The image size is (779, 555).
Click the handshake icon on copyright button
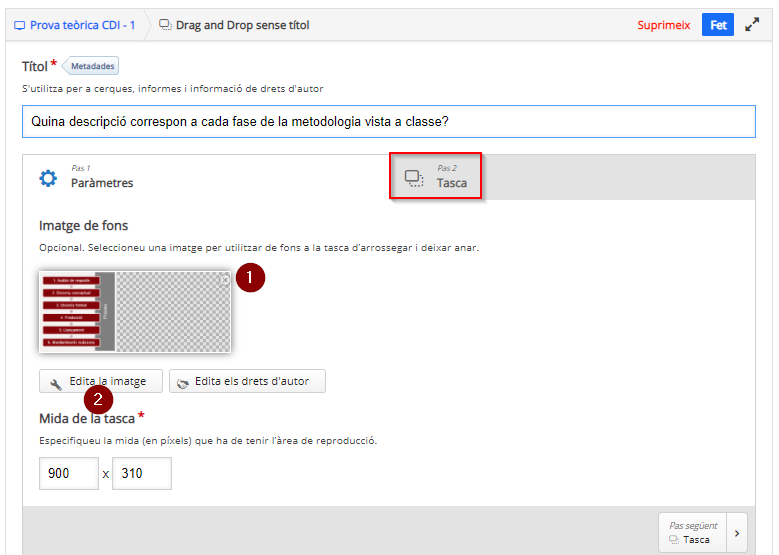[183, 384]
